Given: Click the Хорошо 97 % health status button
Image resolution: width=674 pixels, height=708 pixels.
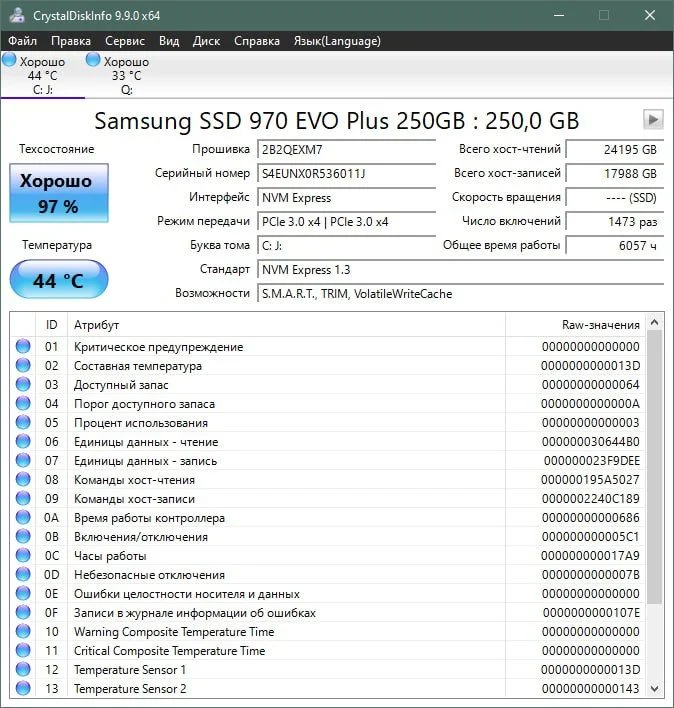Looking at the screenshot, I should [59, 193].
